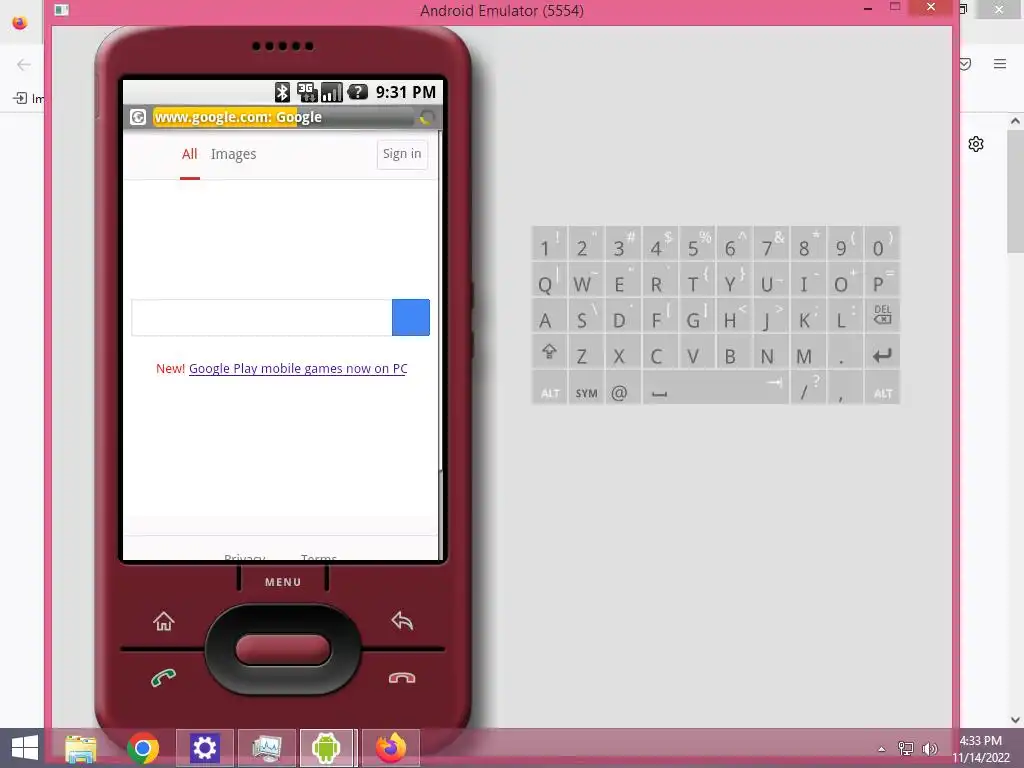Viewport: 1024px width, 768px height.
Task: Click the Z key on keyboard
Action: pos(586,353)
